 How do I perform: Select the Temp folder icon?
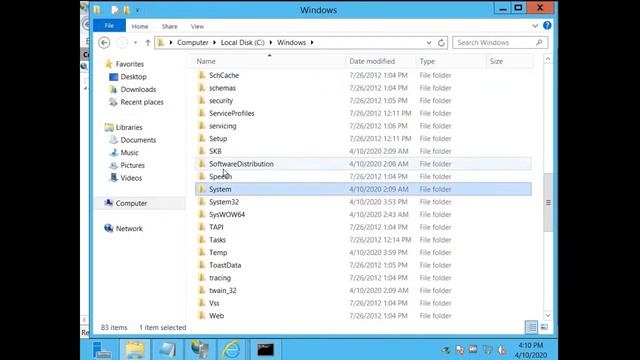(202, 252)
